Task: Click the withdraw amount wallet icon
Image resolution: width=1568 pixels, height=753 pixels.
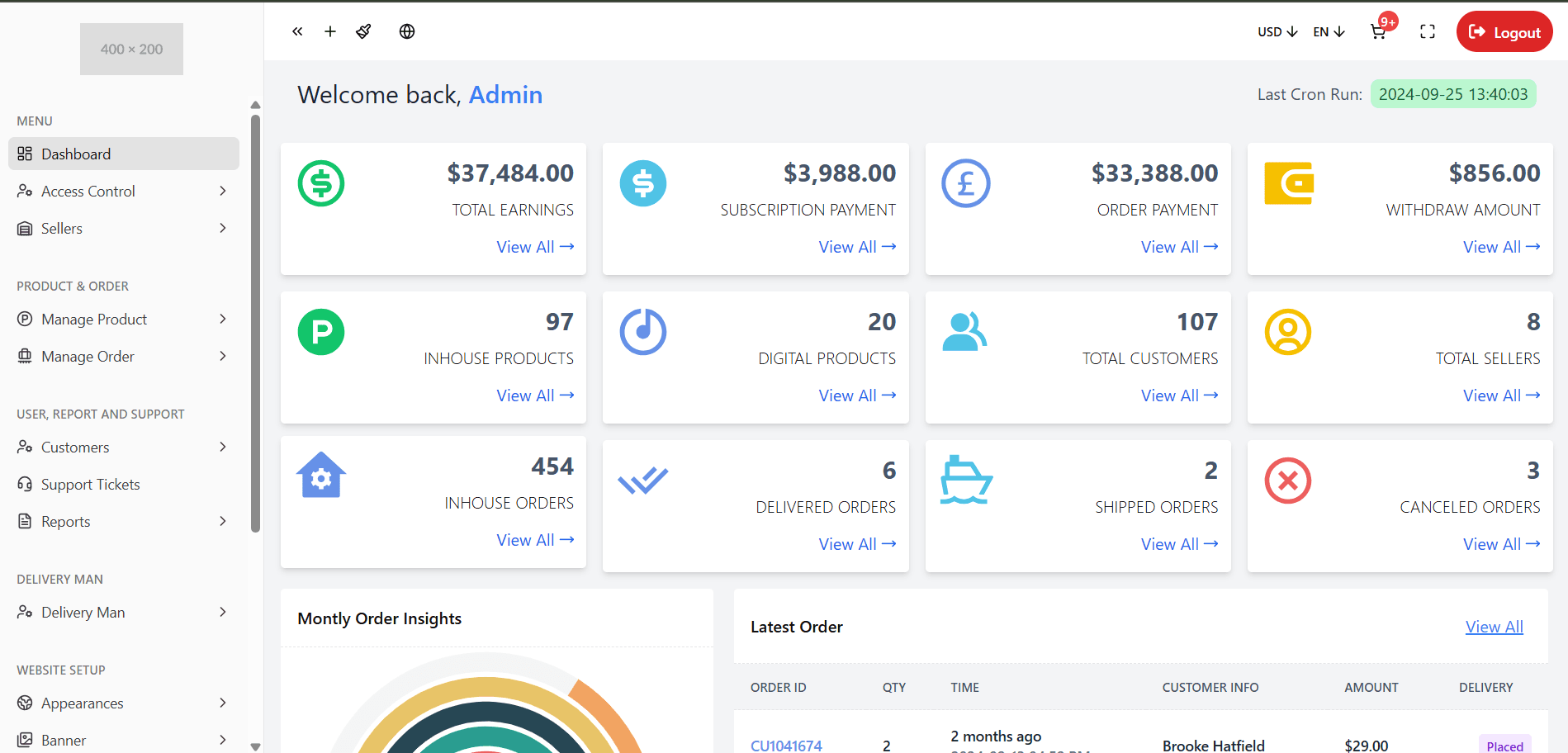Action: [x=1288, y=183]
